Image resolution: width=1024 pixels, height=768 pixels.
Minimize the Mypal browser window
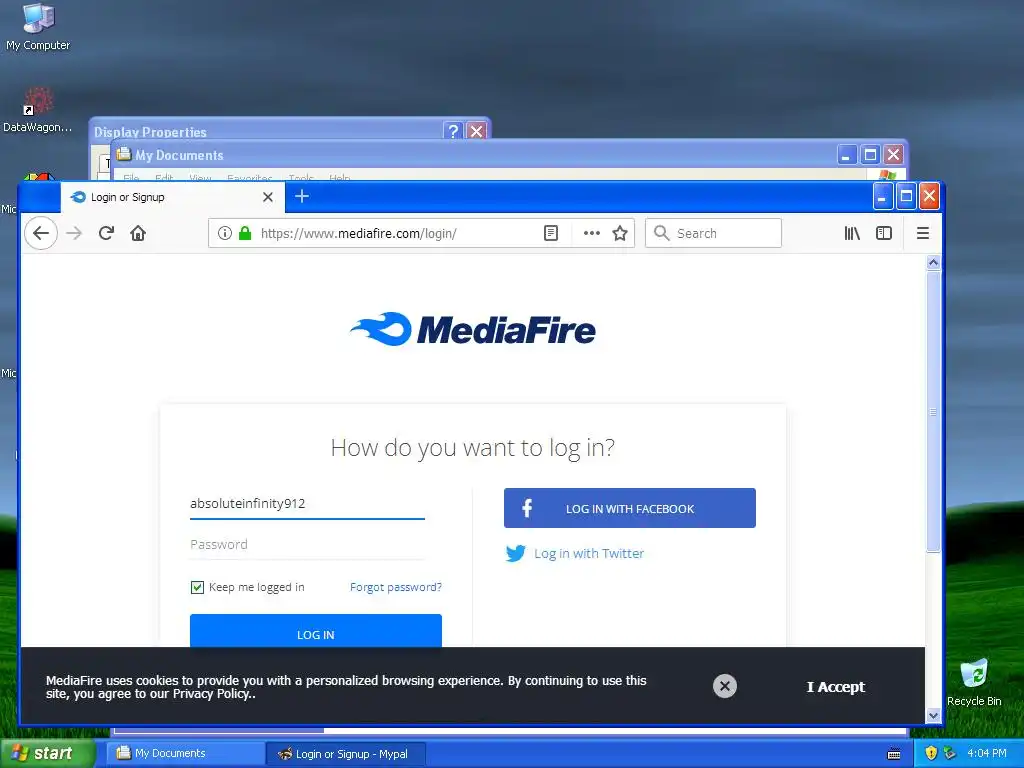tap(882, 196)
